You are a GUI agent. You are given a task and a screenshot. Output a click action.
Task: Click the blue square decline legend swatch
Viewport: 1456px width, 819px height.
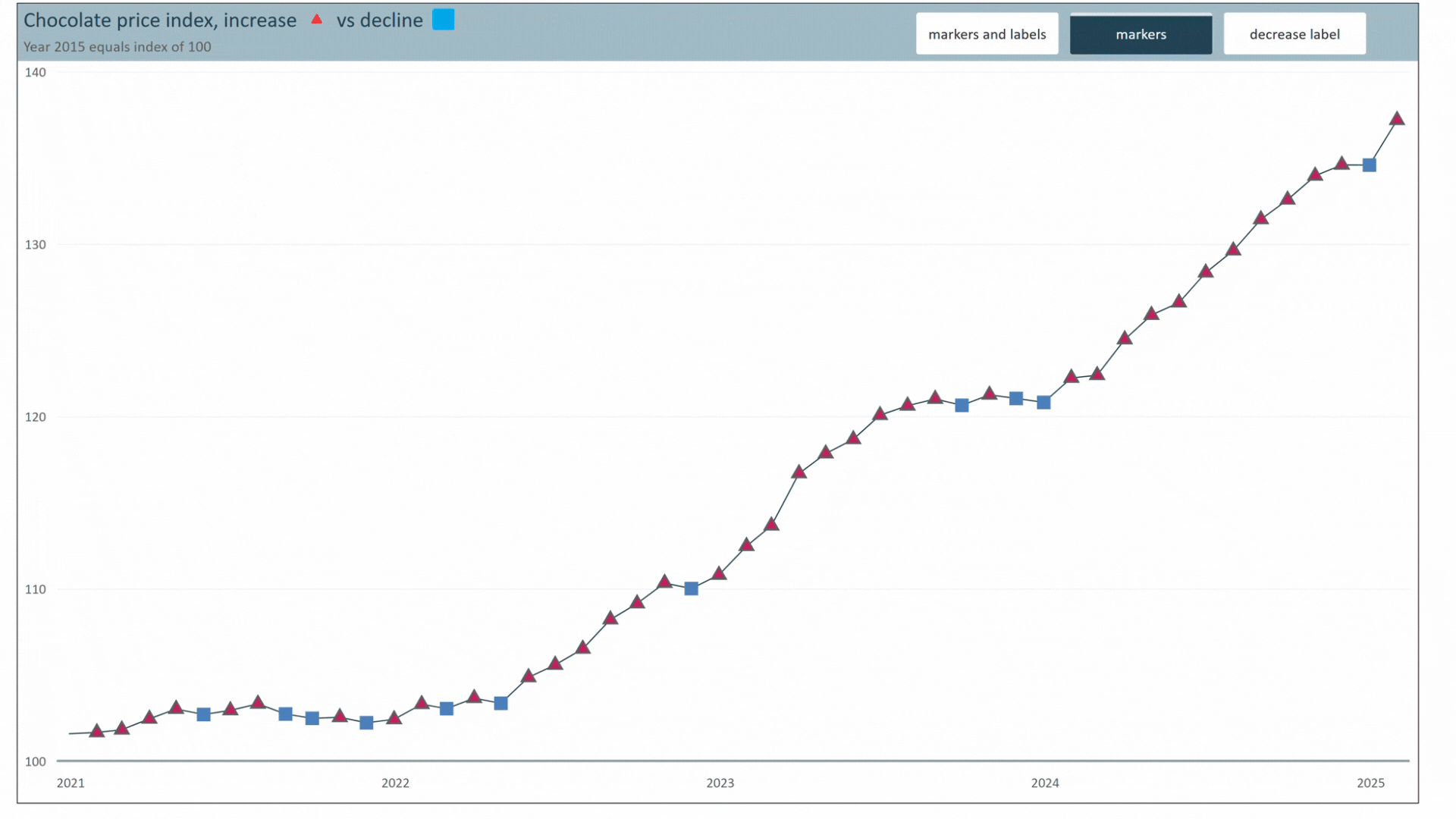point(444,20)
